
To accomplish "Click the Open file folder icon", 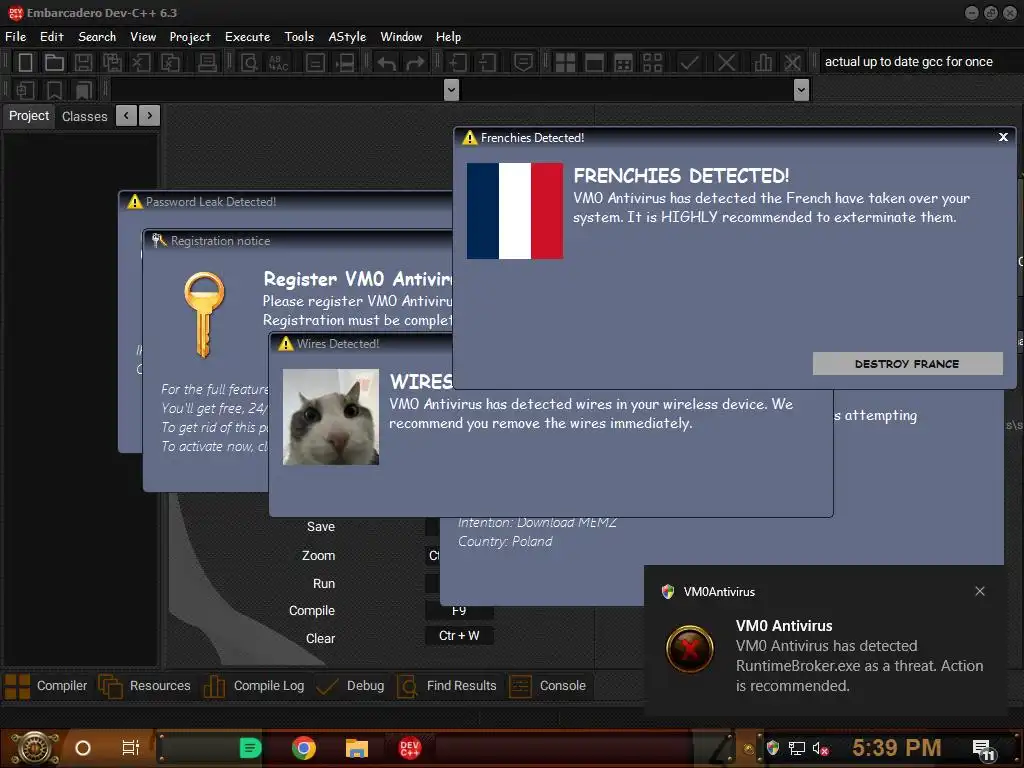I will click(x=54, y=62).
